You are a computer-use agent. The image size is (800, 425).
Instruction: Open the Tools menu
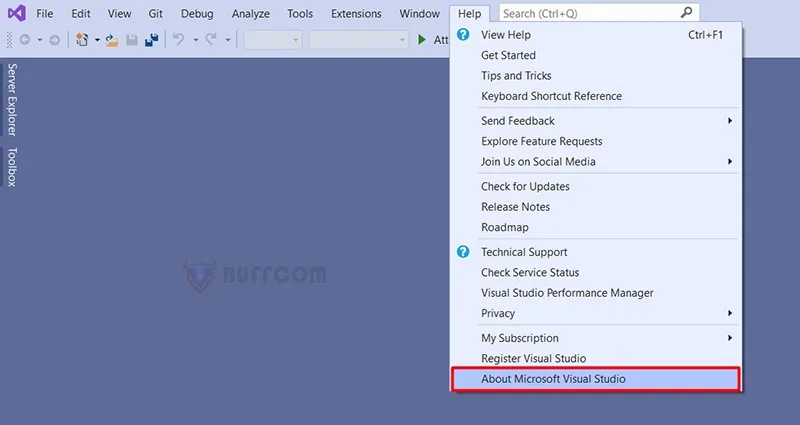(300, 14)
